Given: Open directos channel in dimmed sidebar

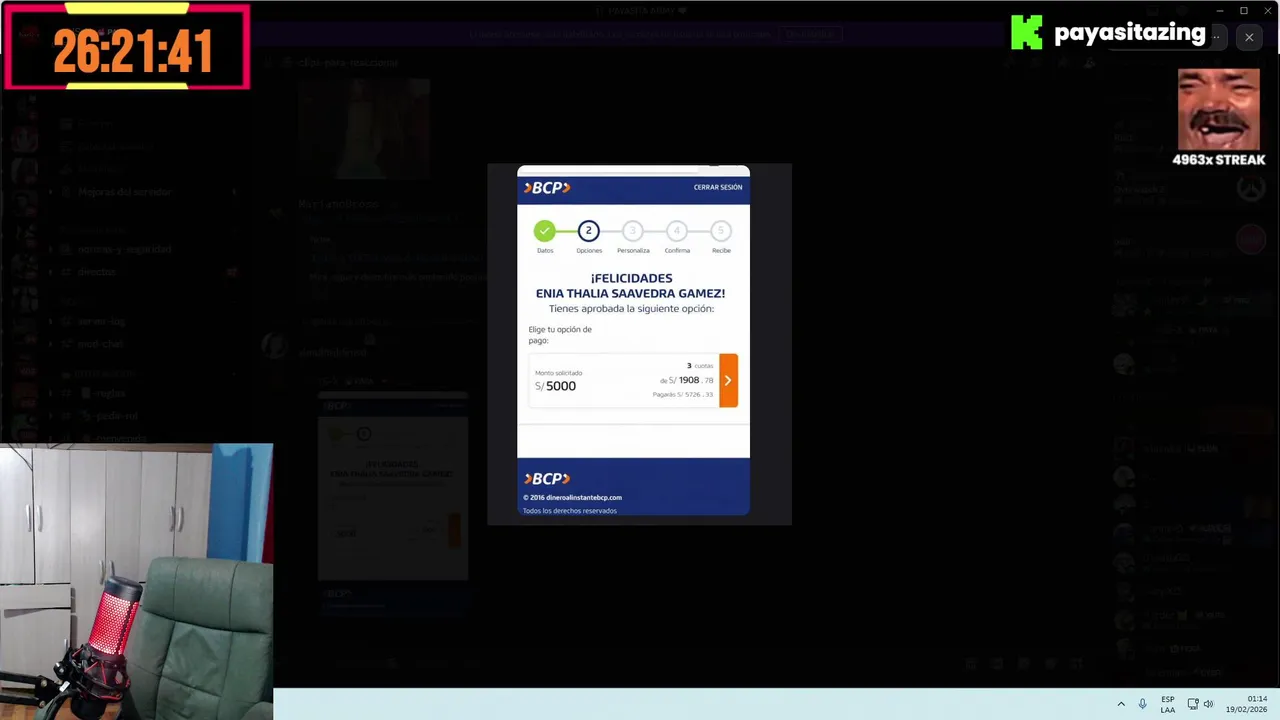Looking at the screenshot, I should [97, 272].
